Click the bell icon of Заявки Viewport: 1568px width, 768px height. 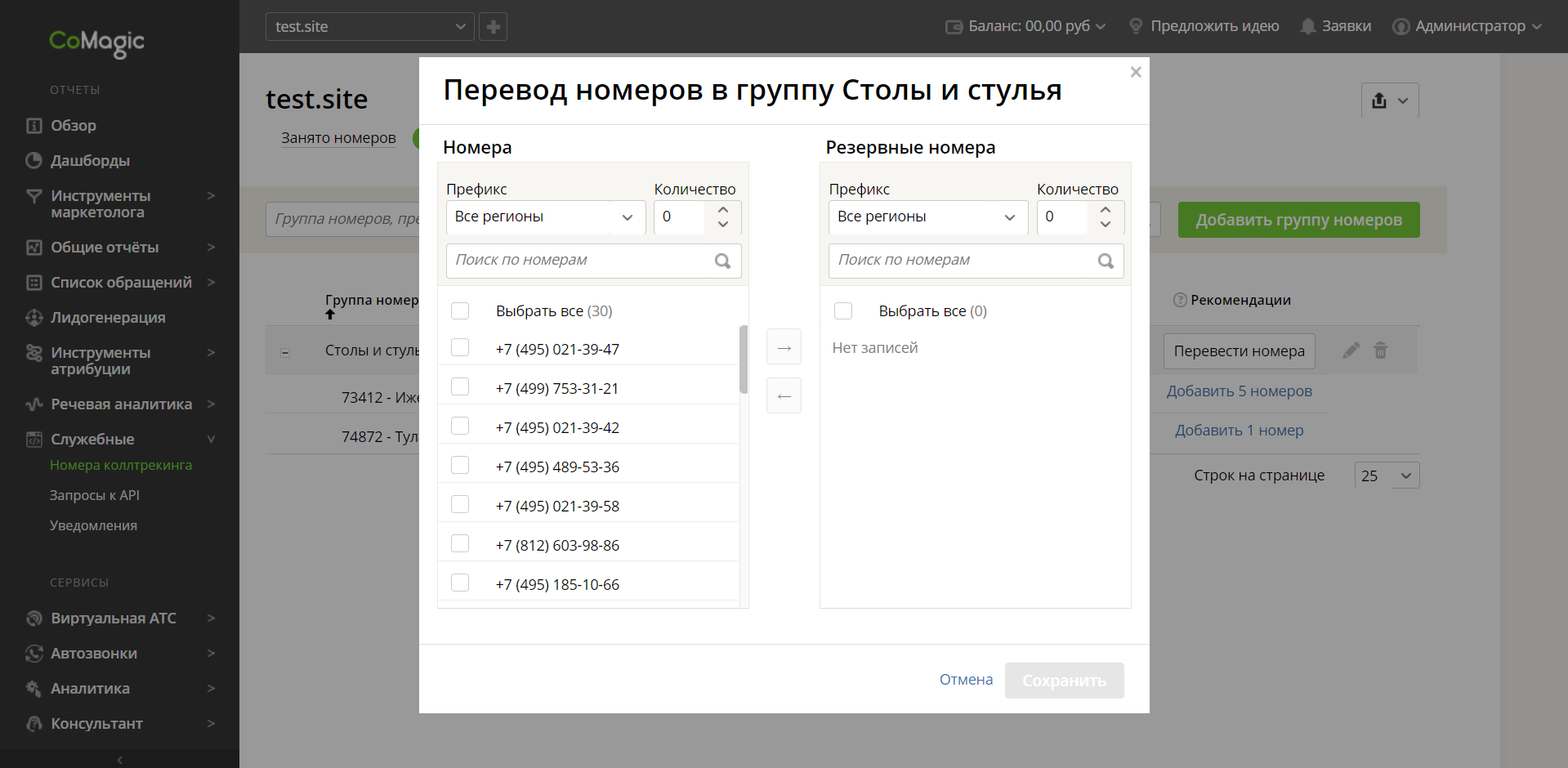pyautogui.click(x=1307, y=26)
